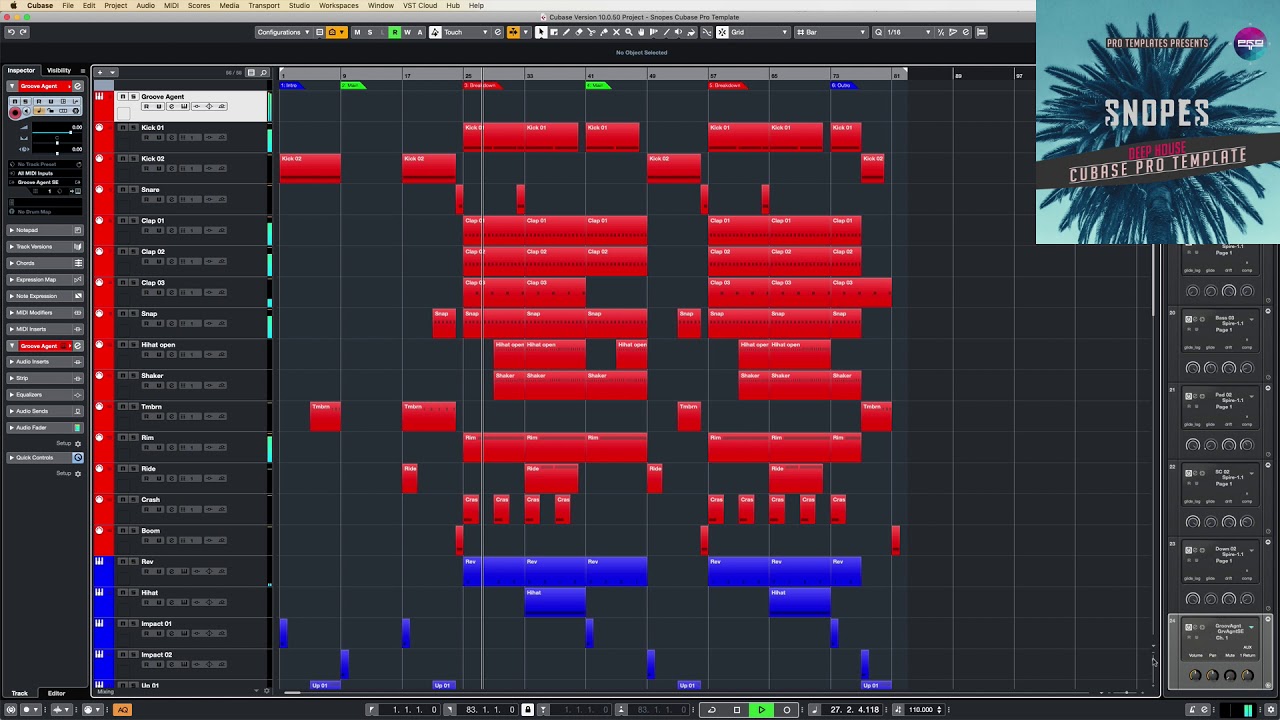The height and width of the screenshot is (720, 1280).
Task: Toggle global Solo S in toolbar
Action: (369, 32)
